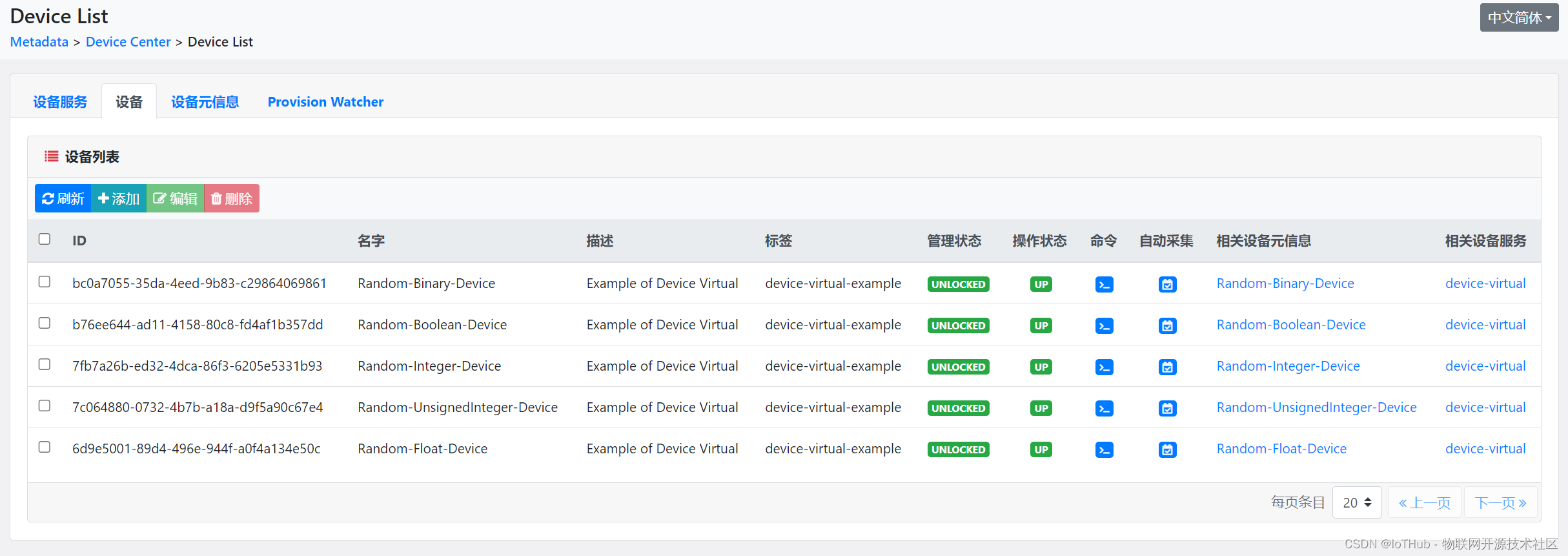Open Random-Boolean-Device profile link
The height and width of the screenshot is (556, 1568).
1291,325
